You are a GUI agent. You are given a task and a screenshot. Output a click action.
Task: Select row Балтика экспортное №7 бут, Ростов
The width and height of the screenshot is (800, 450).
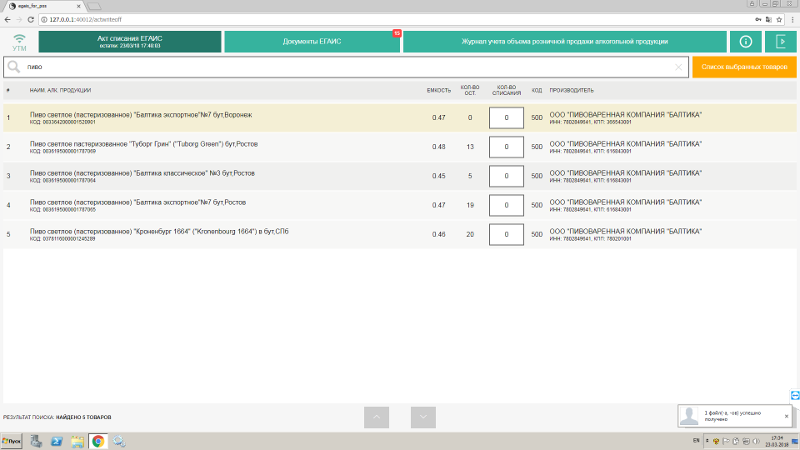tap(399, 205)
